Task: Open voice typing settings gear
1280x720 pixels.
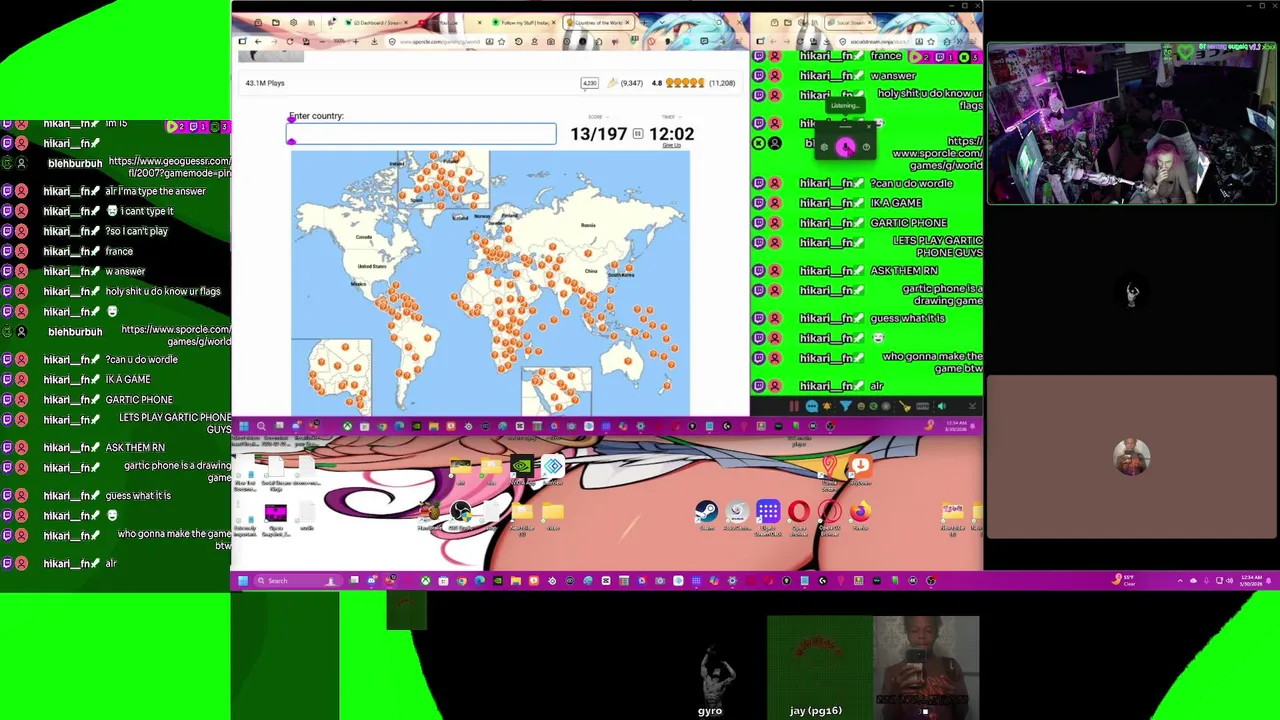Action: (x=824, y=147)
